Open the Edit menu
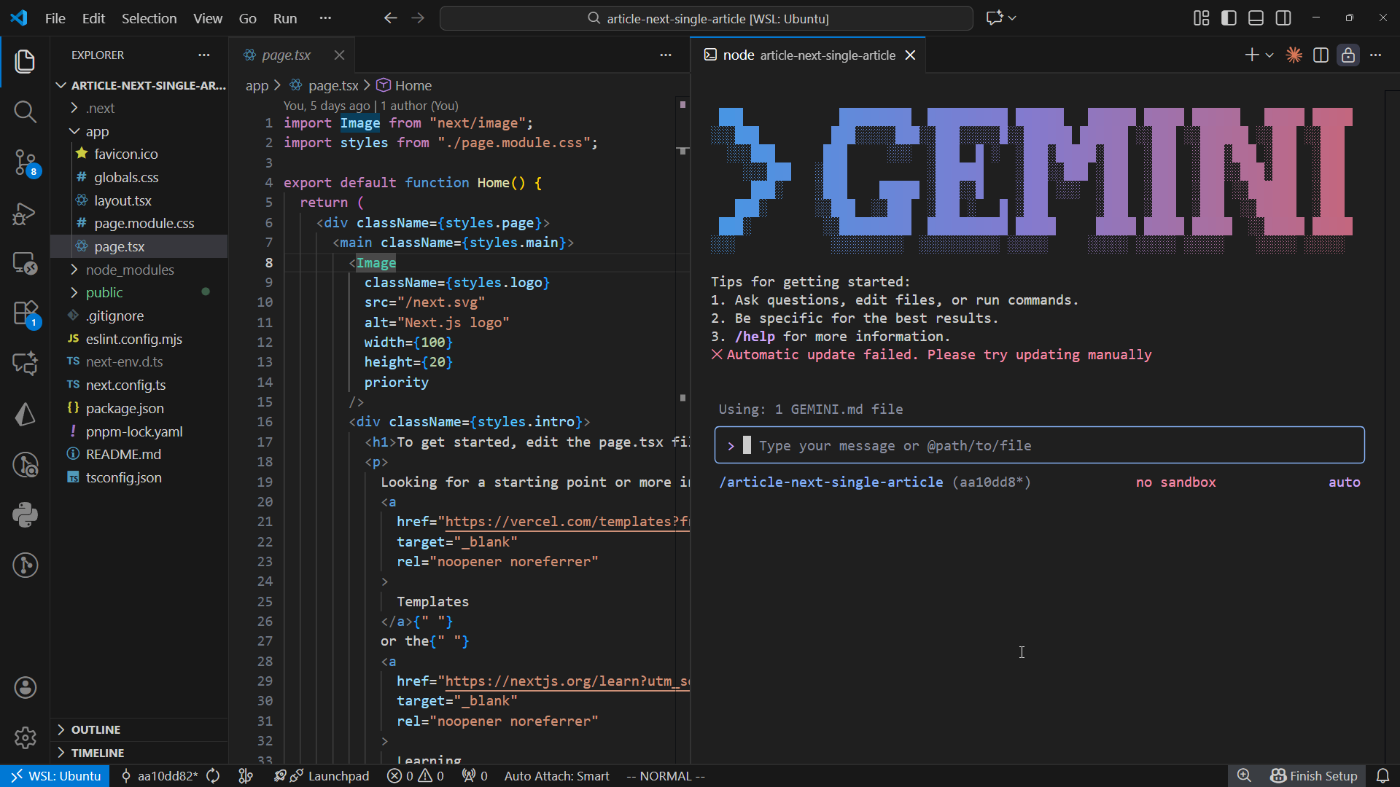The image size is (1400, 787). 93,18
